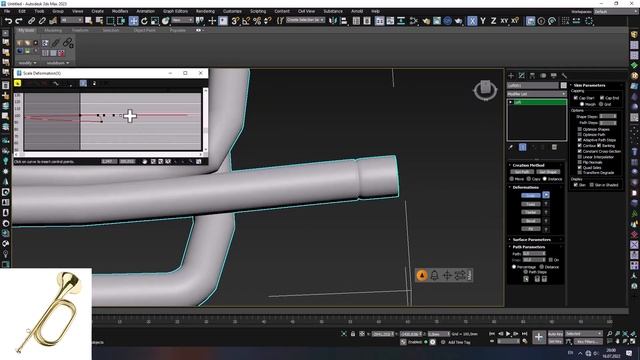Screen dimensions: 640x360
Task: Click the Get Shape button
Action: pyautogui.click(x=548, y=172)
